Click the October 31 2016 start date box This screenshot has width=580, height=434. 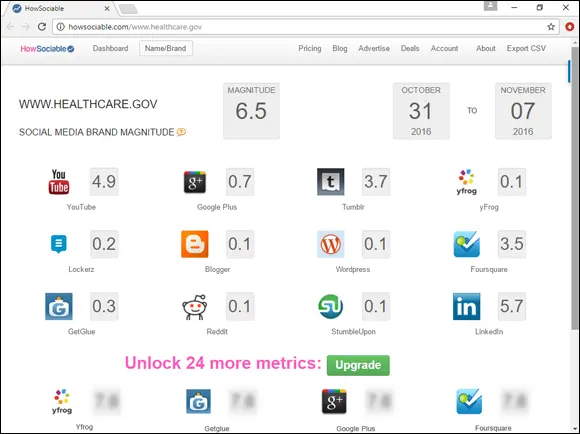point(421,111)
